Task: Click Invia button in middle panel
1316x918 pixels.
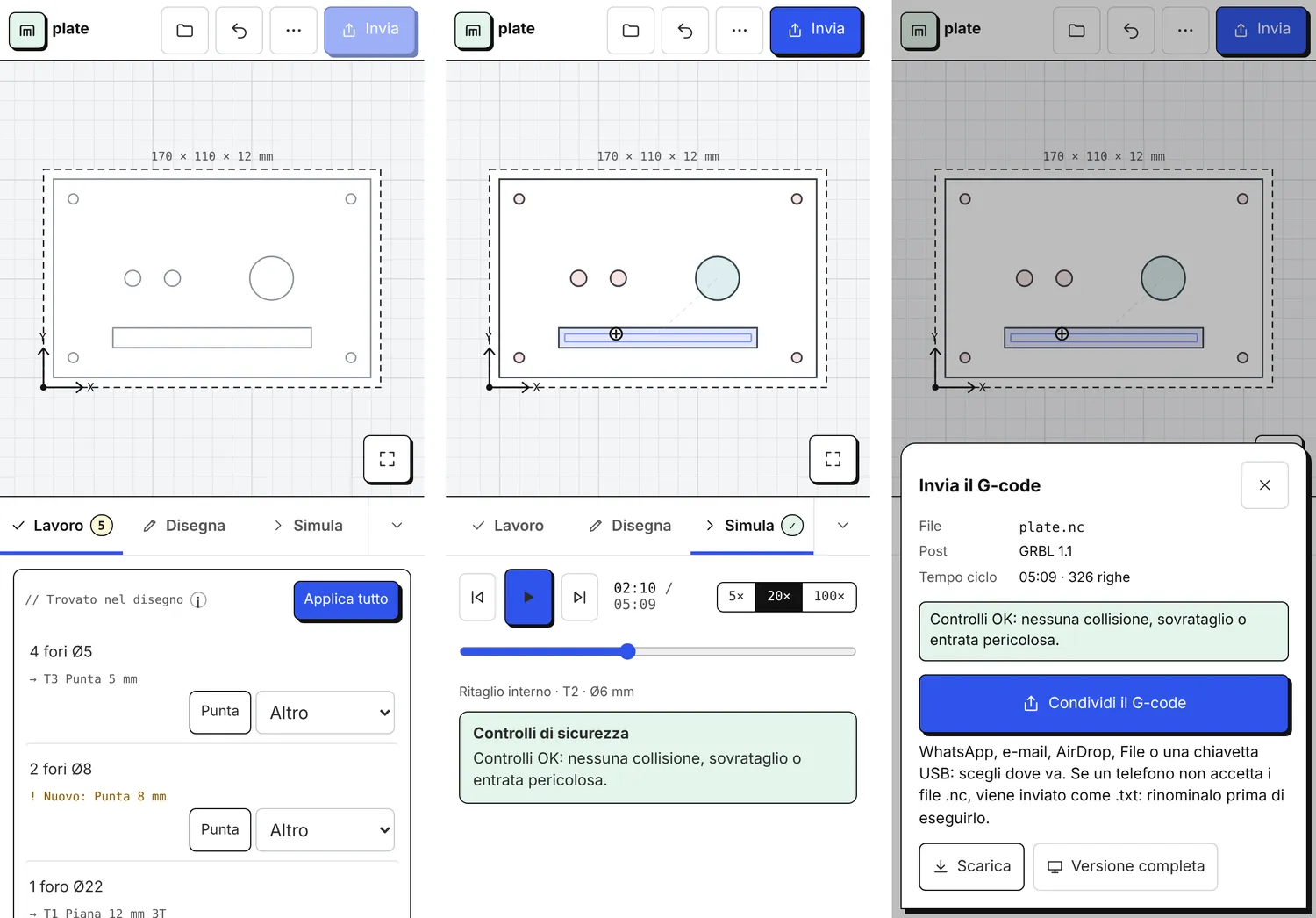Action: 816,30
